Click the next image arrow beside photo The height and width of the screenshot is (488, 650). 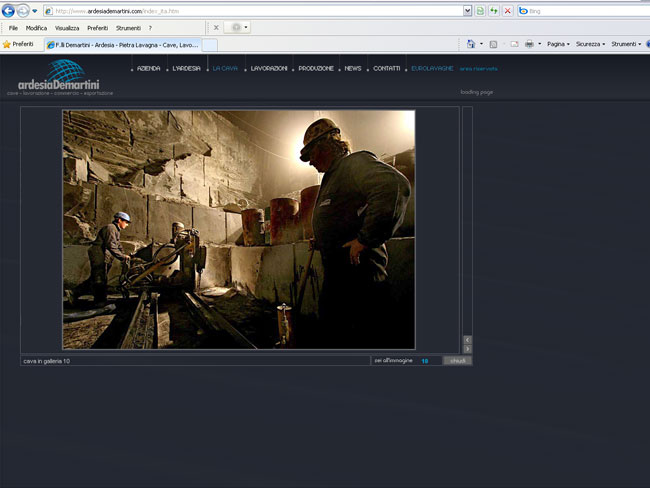pyautogui.click(x=467, y=349)
